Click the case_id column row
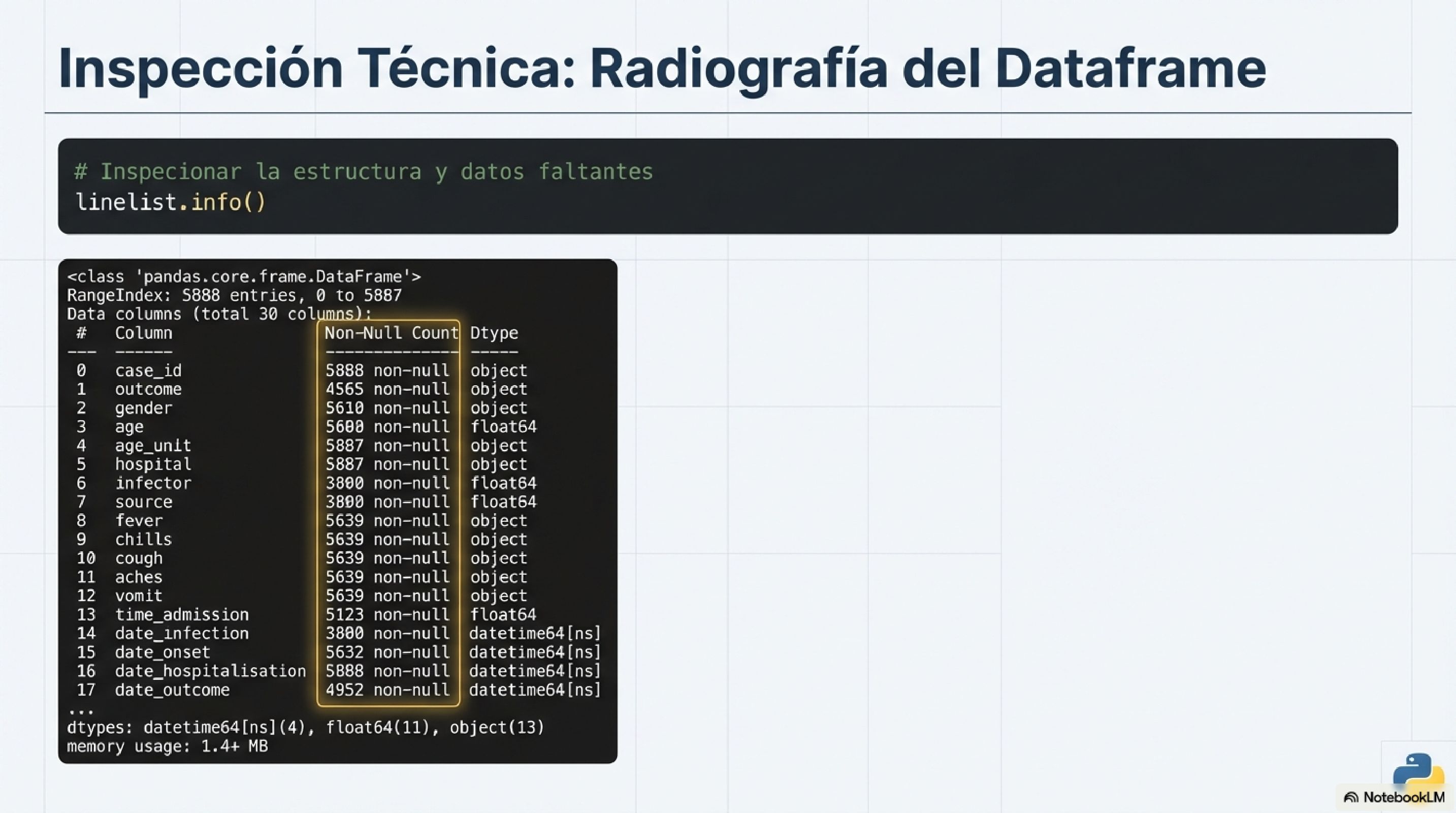Screen dimensions: 1456x813 (149, 370)
